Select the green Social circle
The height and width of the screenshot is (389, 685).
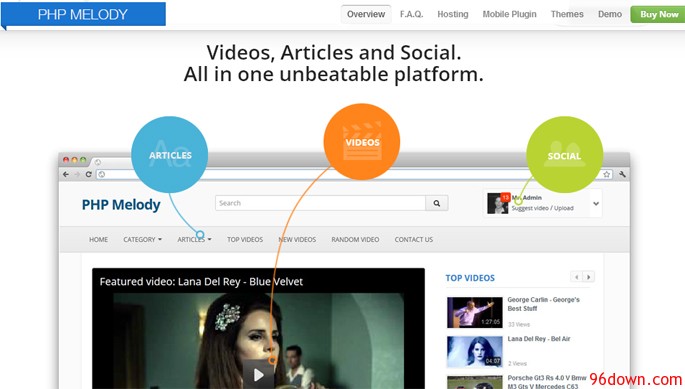[564, 155]
